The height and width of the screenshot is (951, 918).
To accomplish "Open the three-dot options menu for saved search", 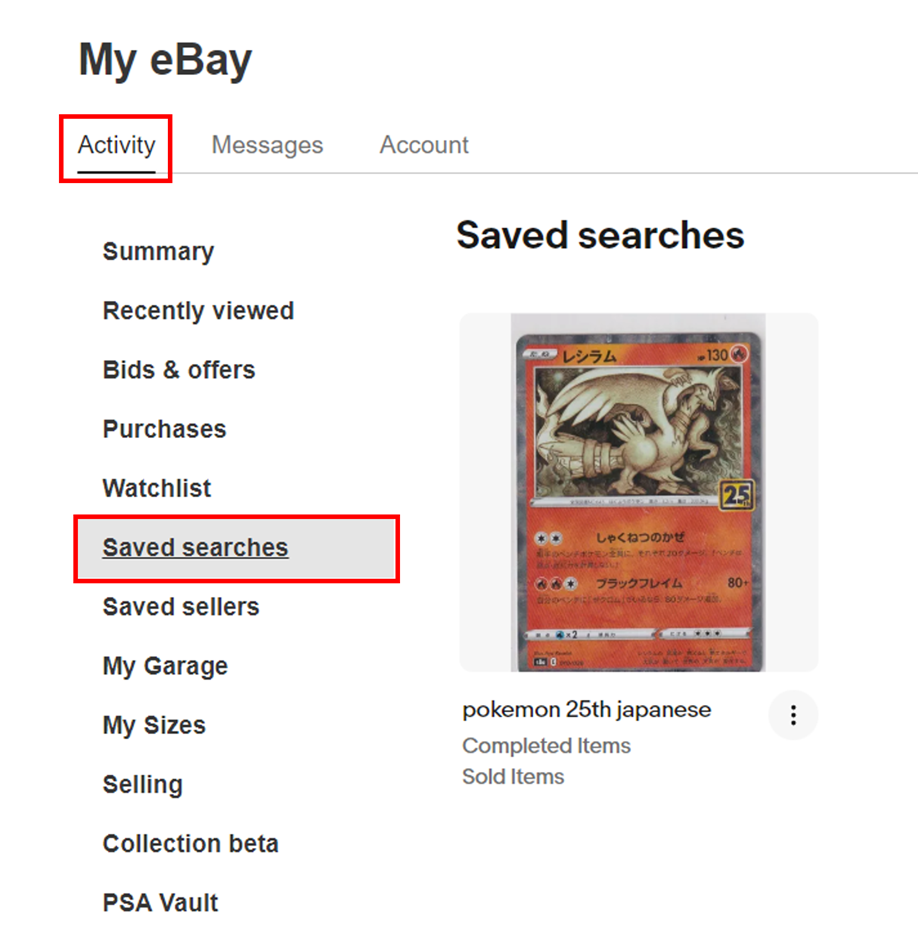I will coord(793,715).
